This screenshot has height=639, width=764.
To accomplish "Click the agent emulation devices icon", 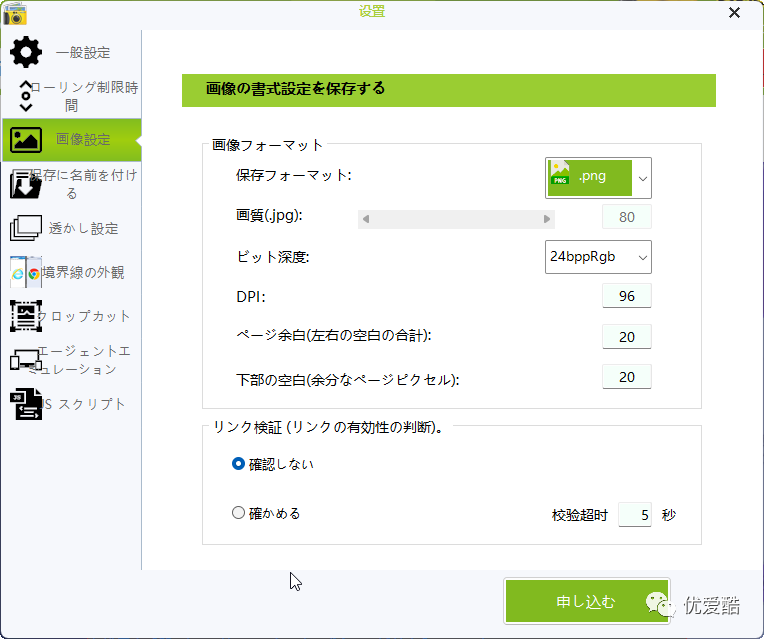I will point(26,360).
